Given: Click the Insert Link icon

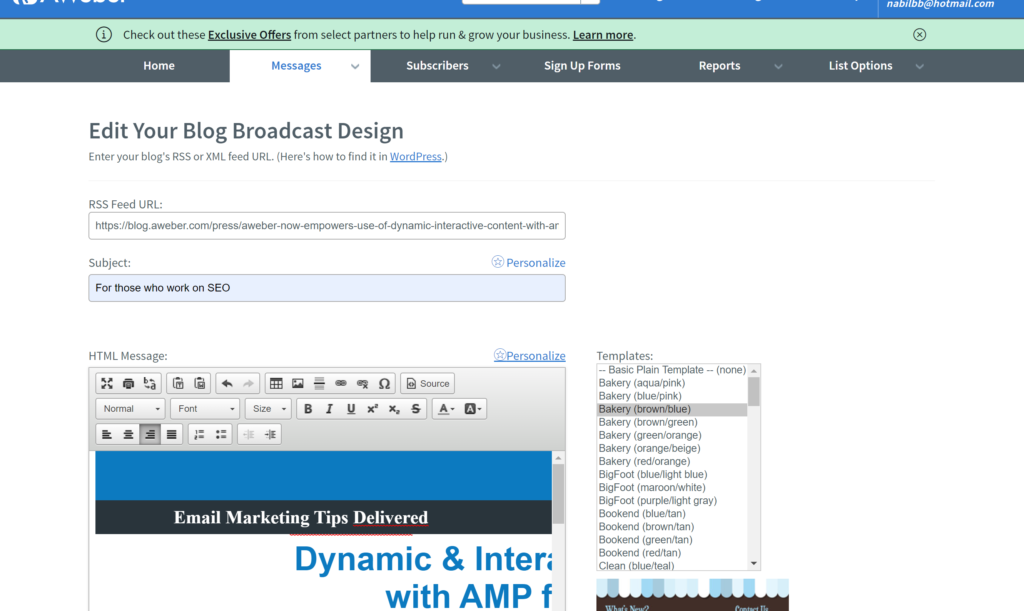Looking at the screenshot, I should pyautogui.click(x=341, y=383).
